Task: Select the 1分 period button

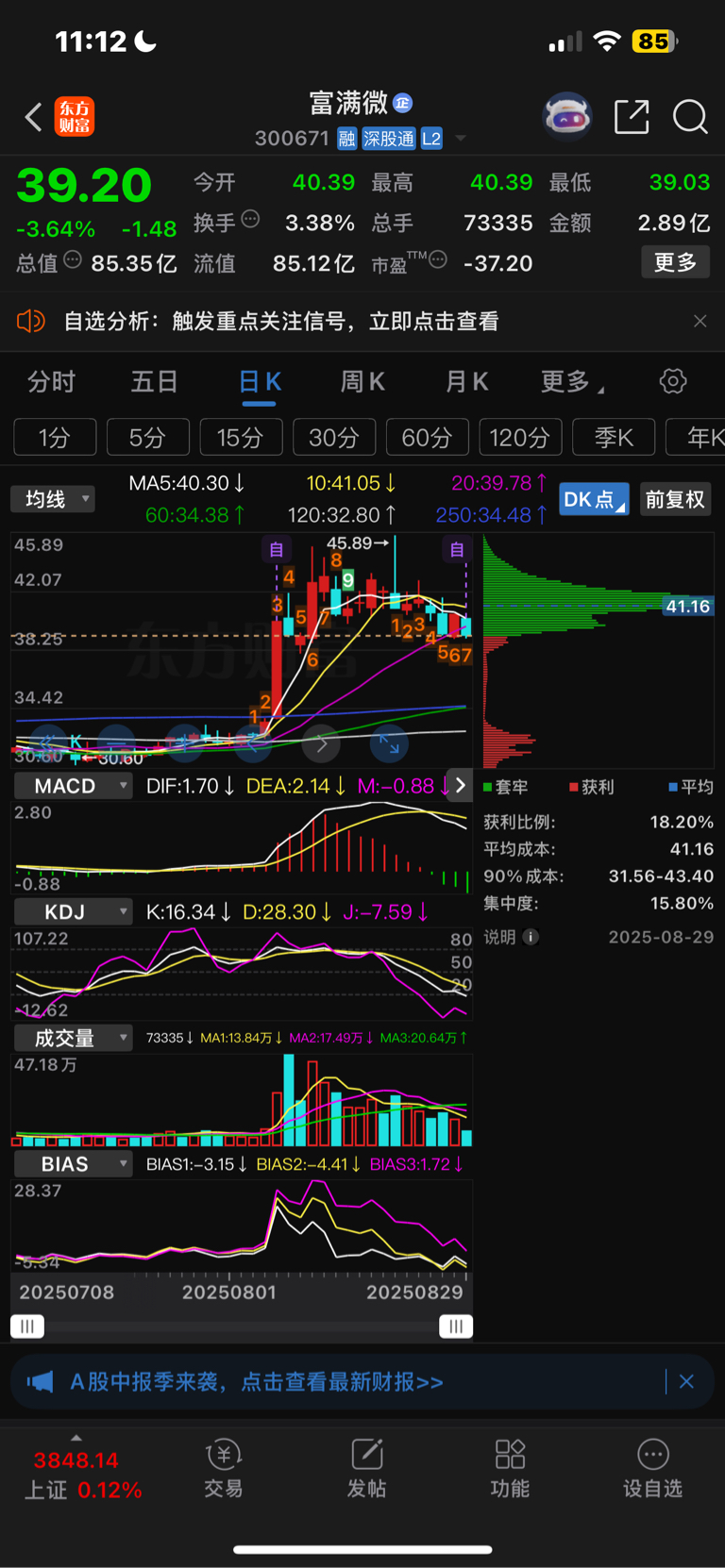Action: click(x=55, y=438)
